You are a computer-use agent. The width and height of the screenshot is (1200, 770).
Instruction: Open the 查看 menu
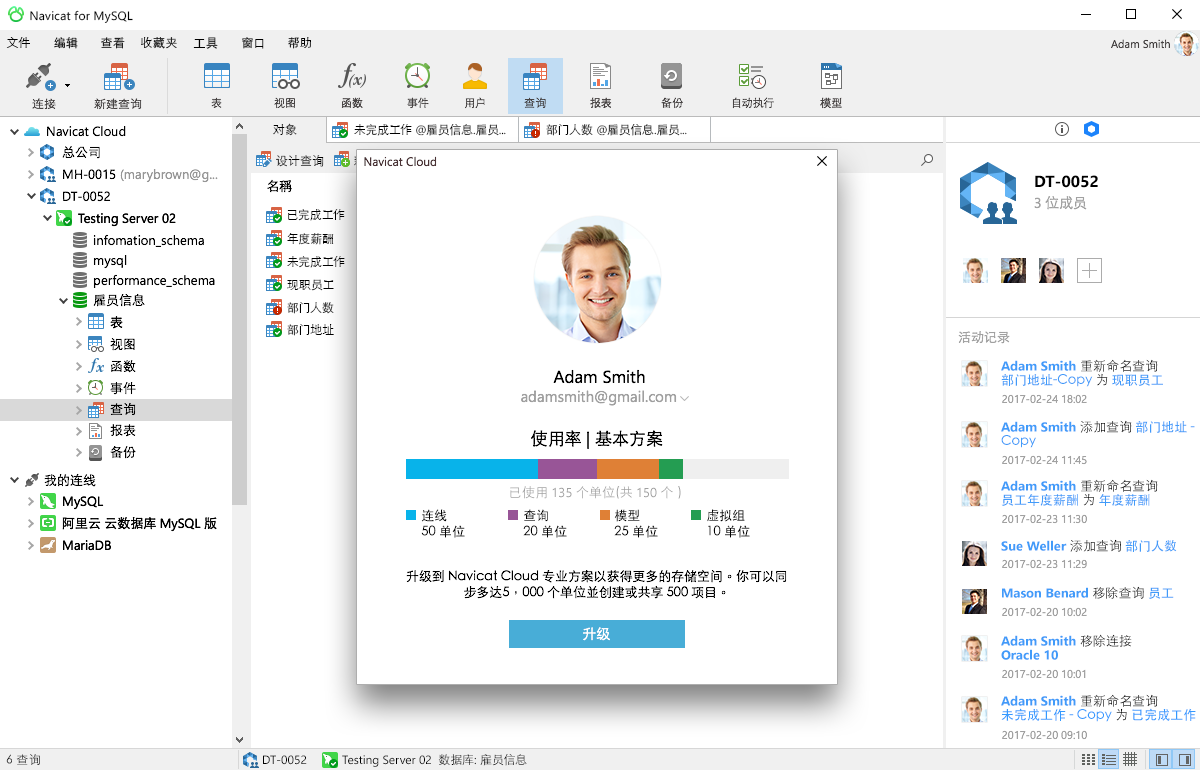(x=112, y=43)
